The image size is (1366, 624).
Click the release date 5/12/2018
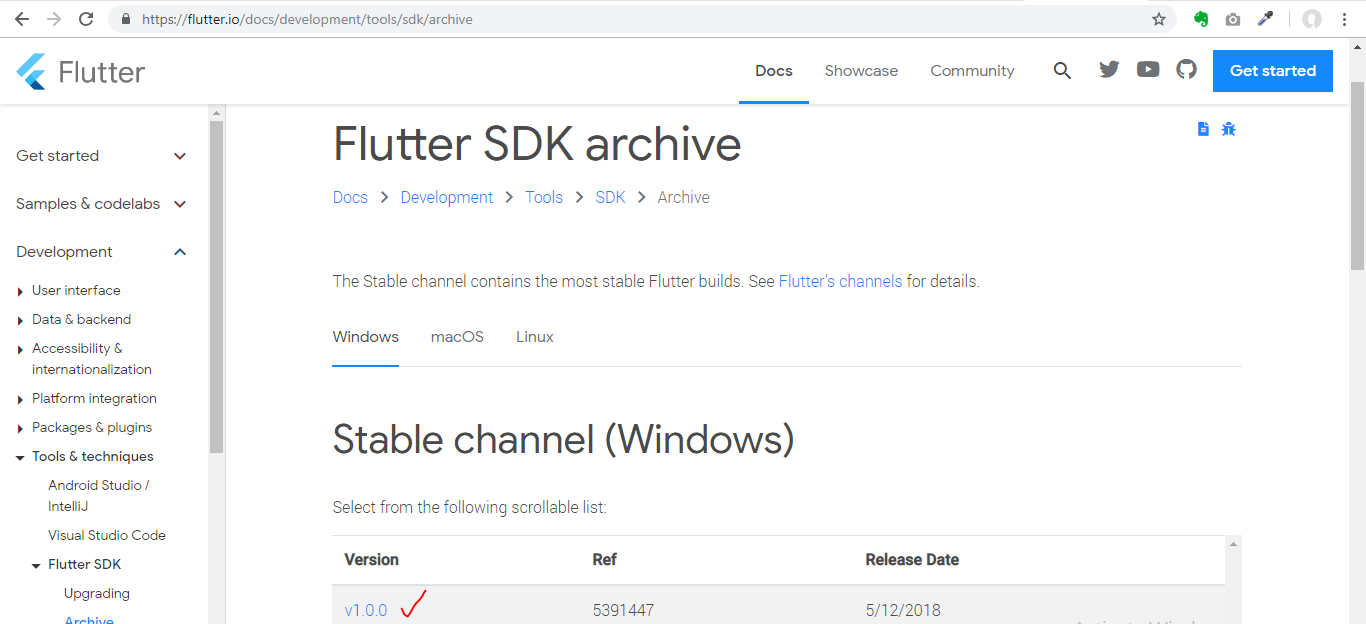[x=903, y=610]
